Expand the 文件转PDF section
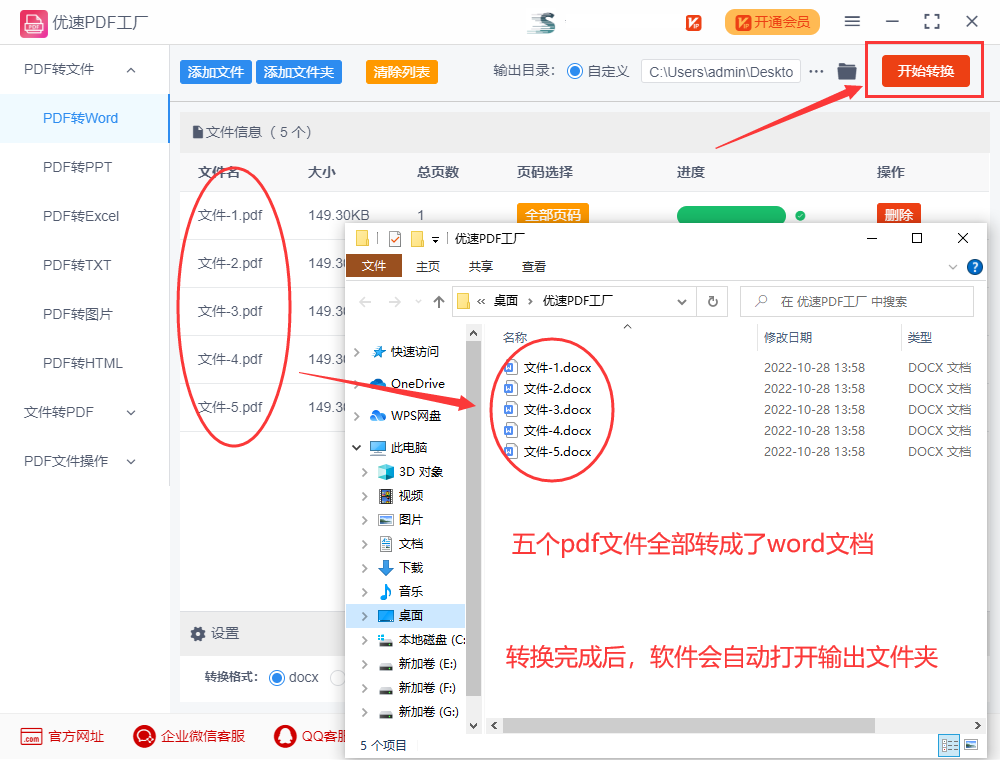The width and height of the screenshot is (1000, 760). pyautogui.click(x=131, y=413)
